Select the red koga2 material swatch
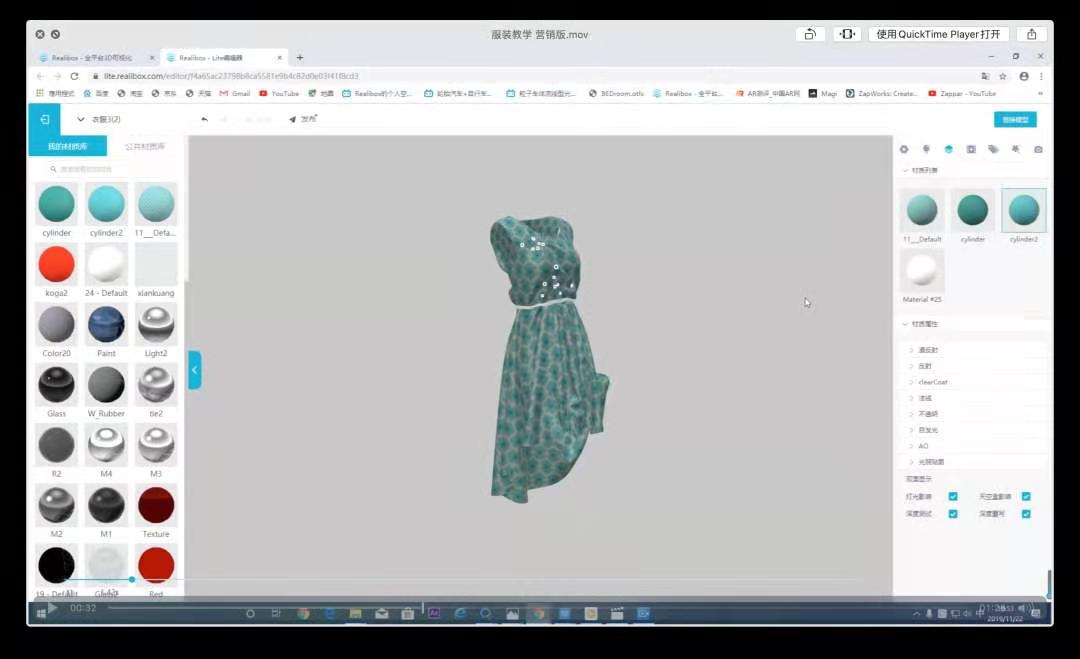Viewport: 1080px width, 659px height. pyautogui.click(x=56, y=265)
